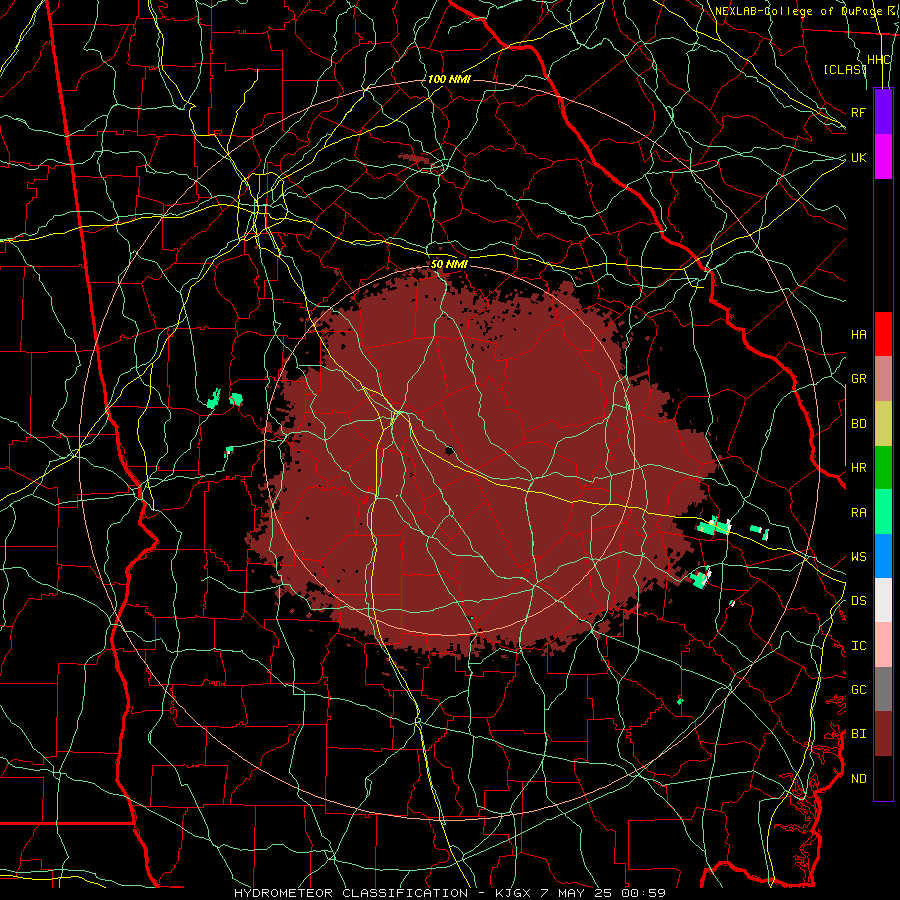Click the 'BI' legend label
The width and height of the screenshot is (900, 900).
coord(859,734)
